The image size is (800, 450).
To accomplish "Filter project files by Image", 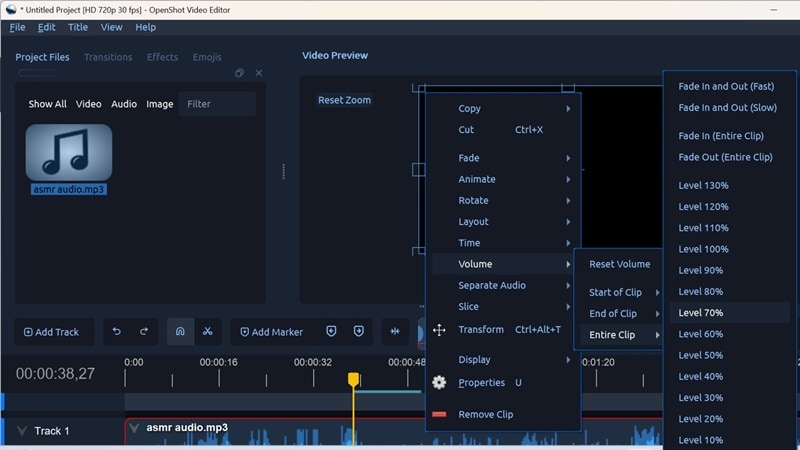I will coord(160,104).
